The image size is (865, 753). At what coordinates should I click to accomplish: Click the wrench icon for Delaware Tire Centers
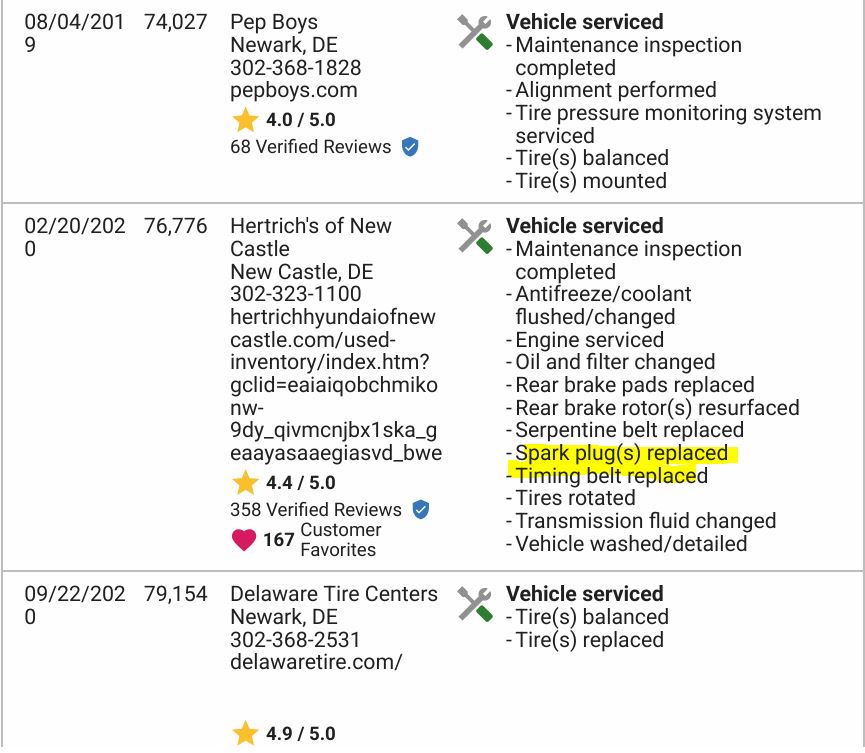pyautogui.click(x=475, y=604)
